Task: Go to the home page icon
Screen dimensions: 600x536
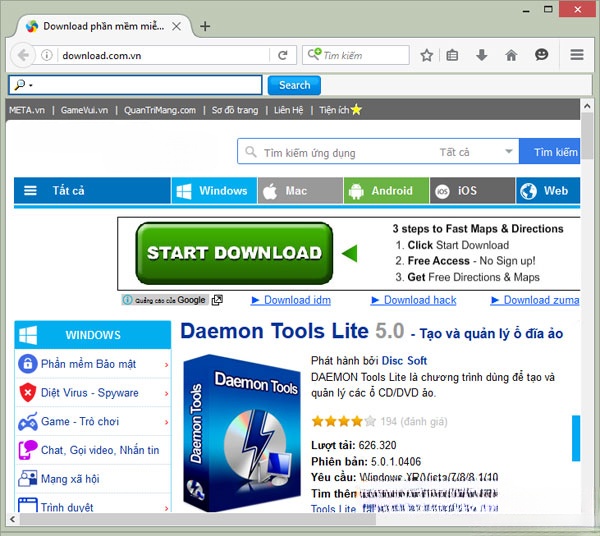Action: tap(511, 55)
